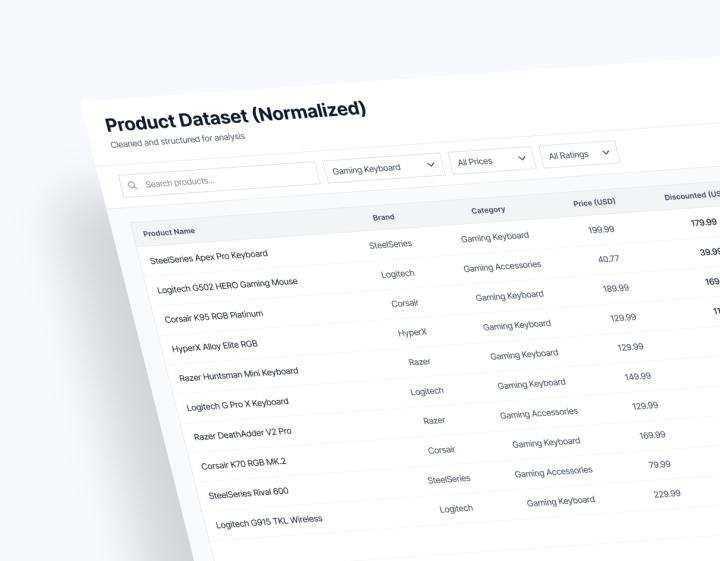Click the 169.99 price value
The image size is (720, 561).
[x=652, y=435]
